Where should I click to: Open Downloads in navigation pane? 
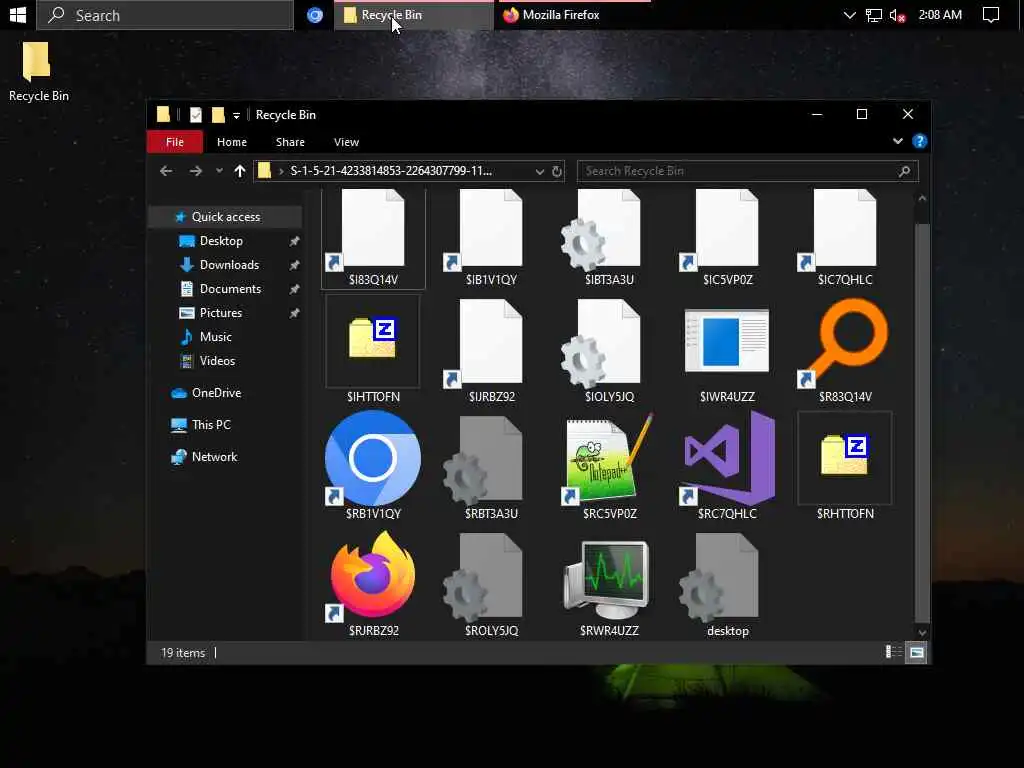pyautogui.click(x=229, y=265)
